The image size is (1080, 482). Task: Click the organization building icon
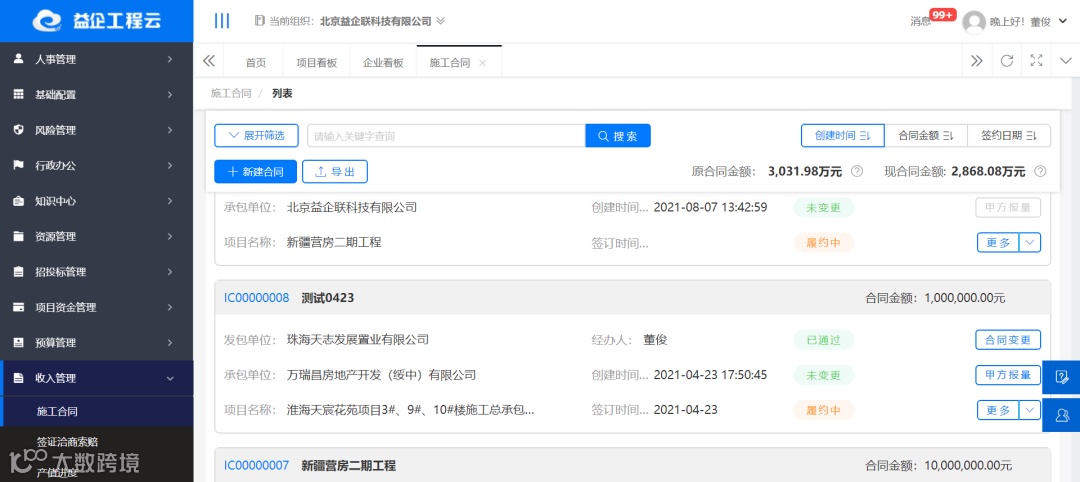tap(260, 21)
